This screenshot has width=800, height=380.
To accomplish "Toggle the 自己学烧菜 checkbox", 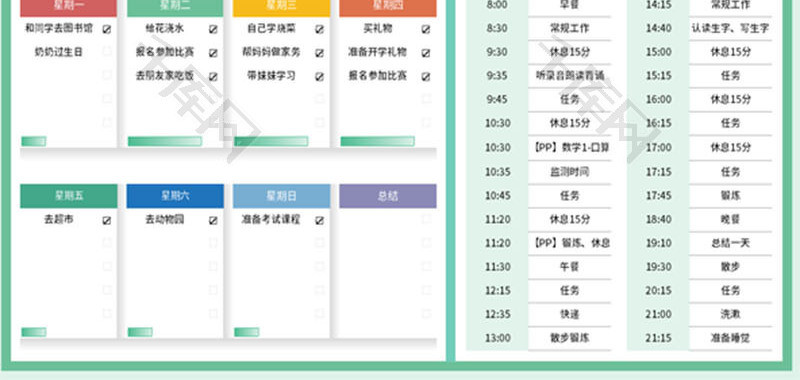I will tap(319, 30).
